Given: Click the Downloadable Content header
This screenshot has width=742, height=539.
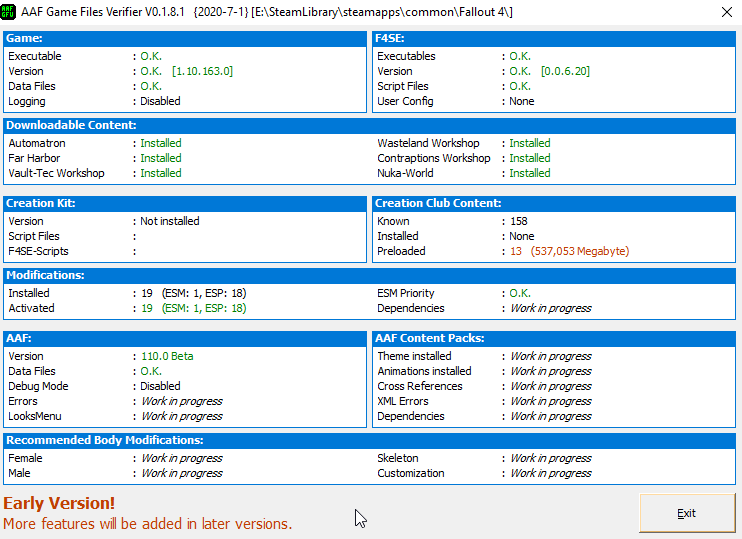Looking at the screenshot, I should pos(369,125).
